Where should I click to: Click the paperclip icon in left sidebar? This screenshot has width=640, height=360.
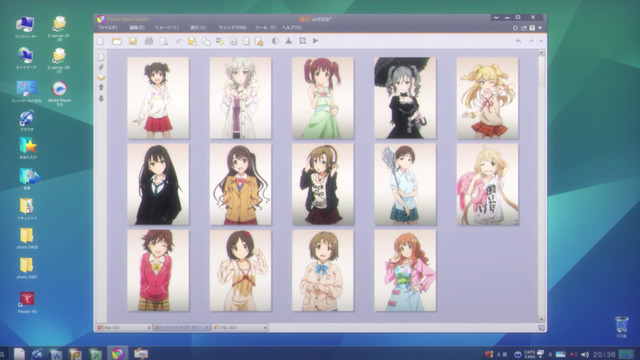[x=101, y=67]
